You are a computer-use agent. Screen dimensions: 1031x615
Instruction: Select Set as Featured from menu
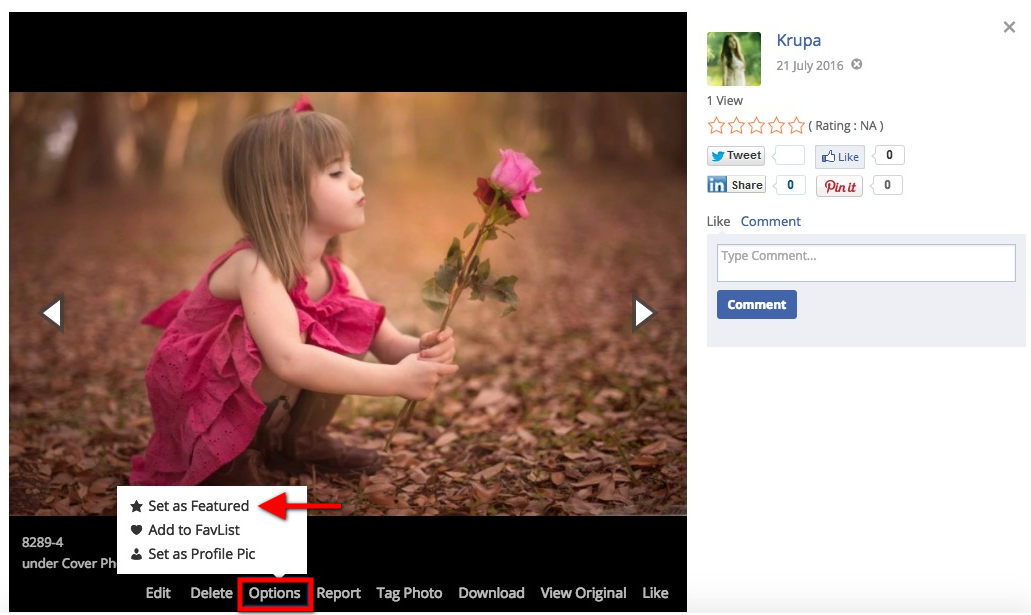pyautogui.click(x=198, y=506)
